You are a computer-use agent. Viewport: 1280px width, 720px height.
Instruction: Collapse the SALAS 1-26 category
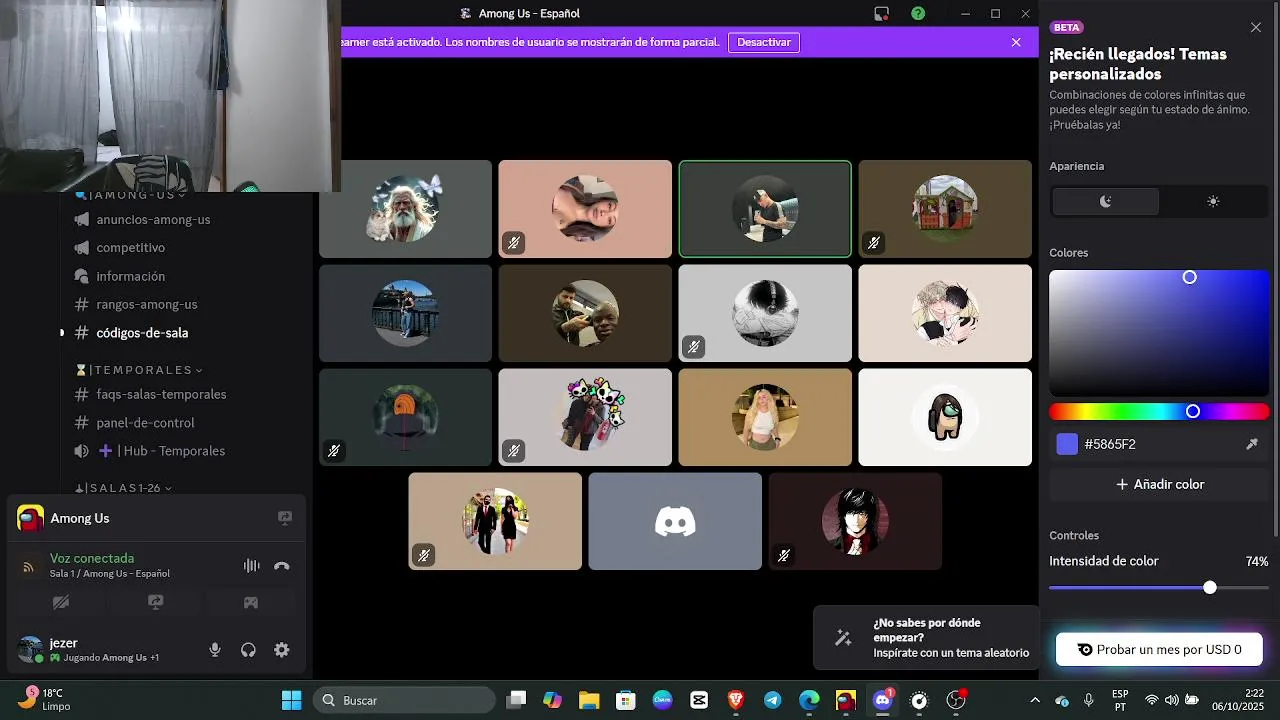[124, 488]
